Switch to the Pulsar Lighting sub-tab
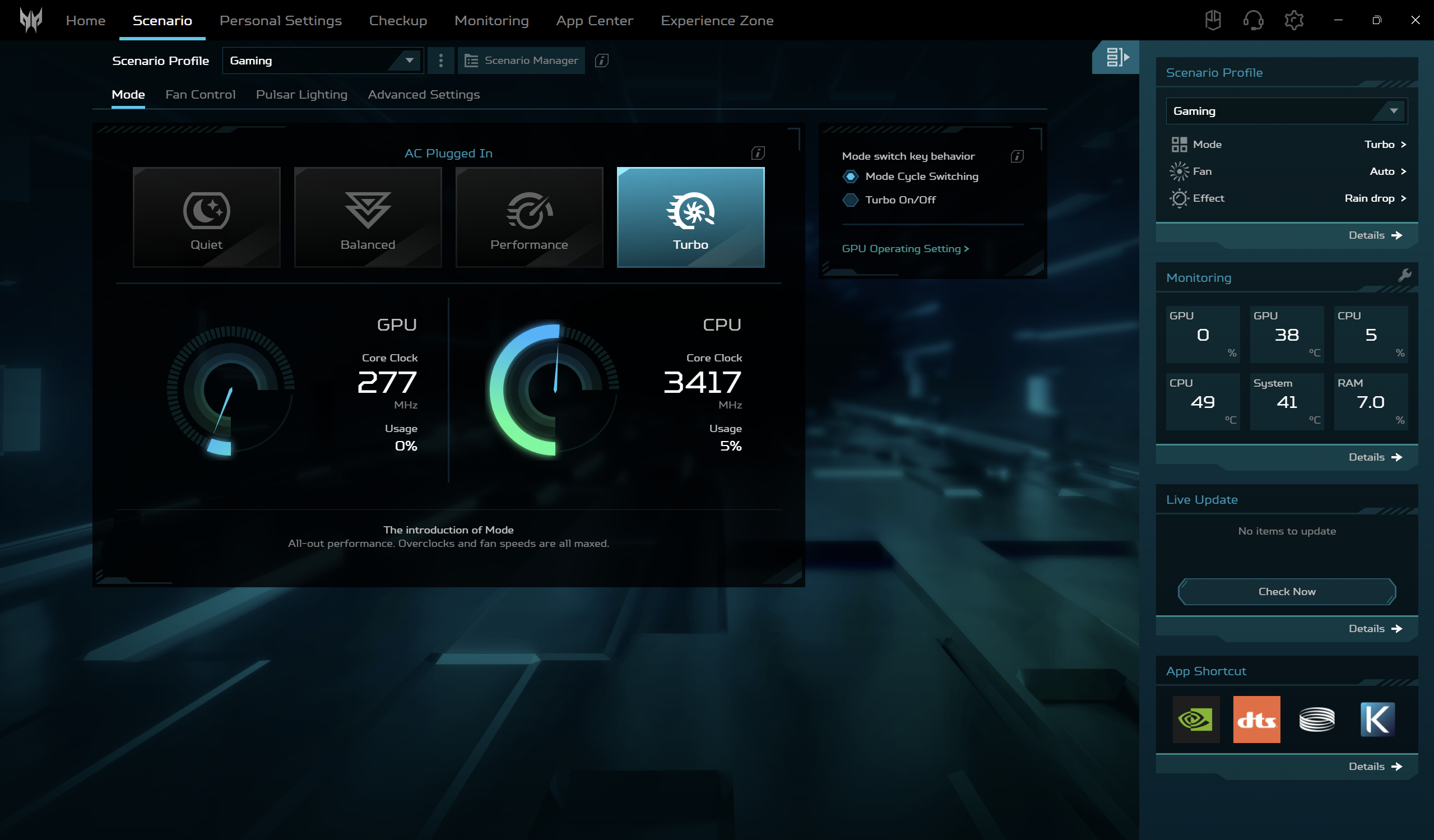The image size is (1434, 840). [301, 95]
